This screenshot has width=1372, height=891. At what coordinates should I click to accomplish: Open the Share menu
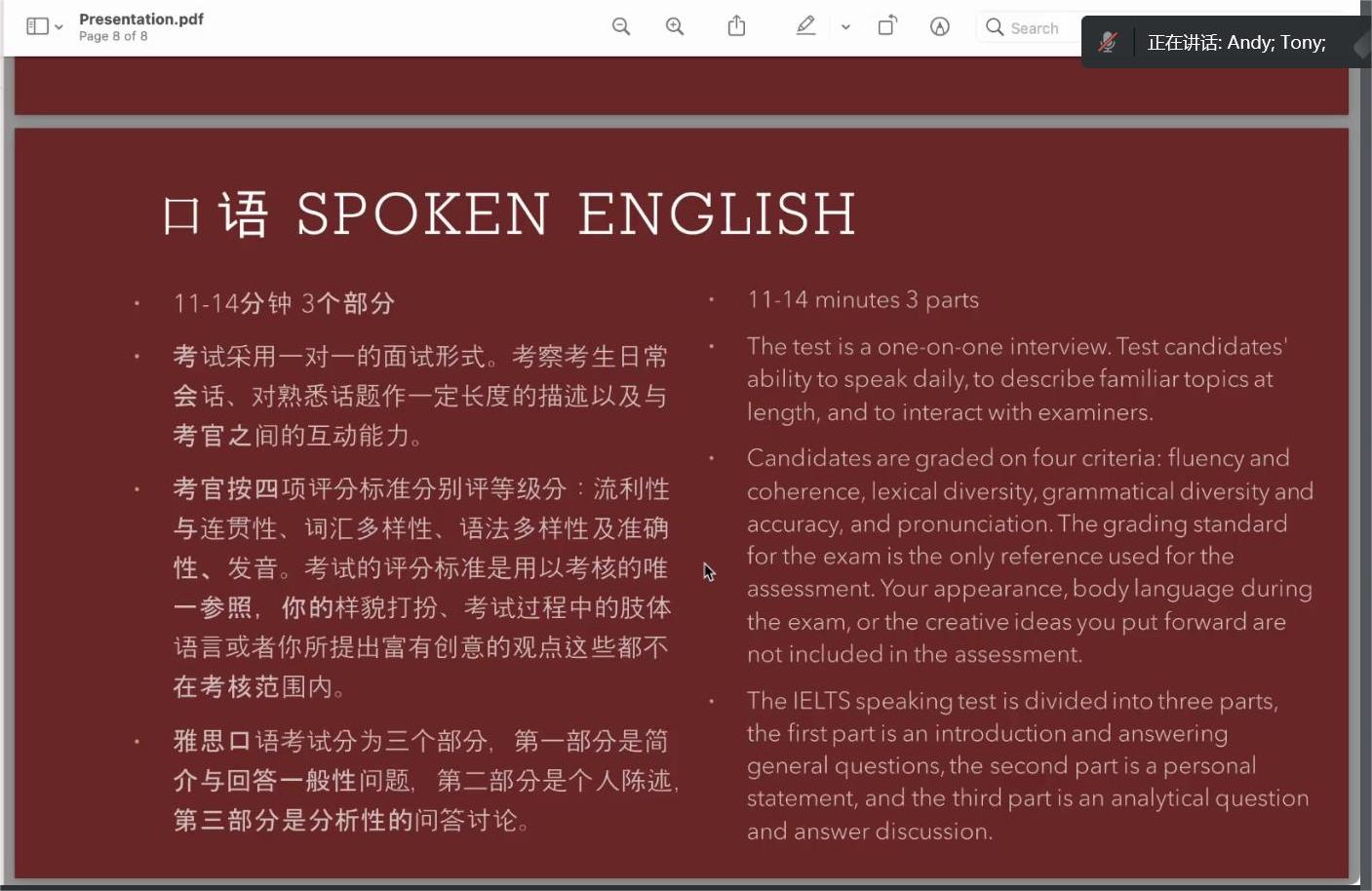pos(736,26)
